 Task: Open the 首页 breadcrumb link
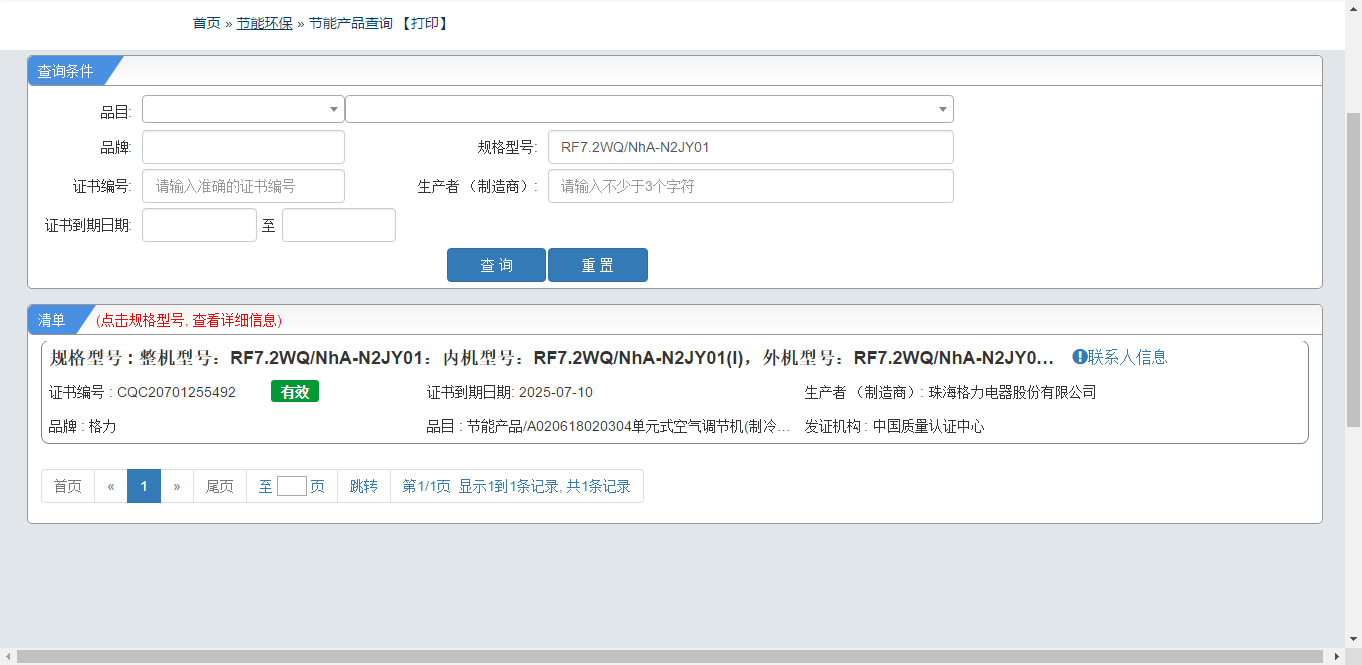pyautogui.click(x=206, y=23)
